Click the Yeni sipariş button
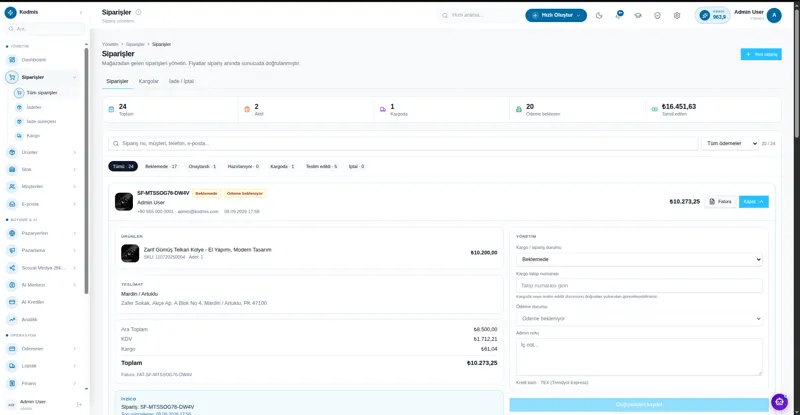Viewport: 800px width, 415px height. pyautogui.click(x=761, y=54)
